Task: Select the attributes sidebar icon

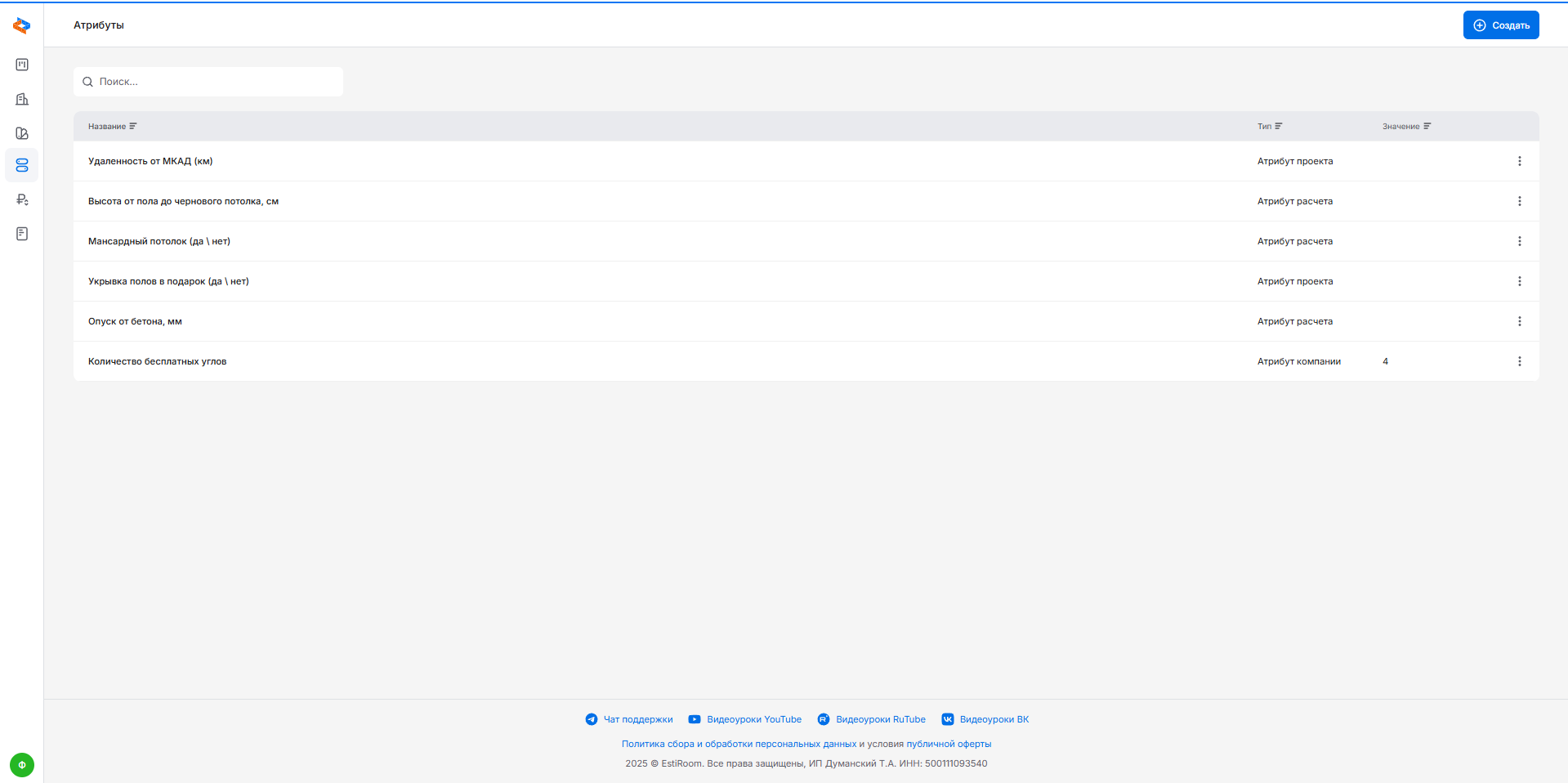Action: tap(22, 165)
